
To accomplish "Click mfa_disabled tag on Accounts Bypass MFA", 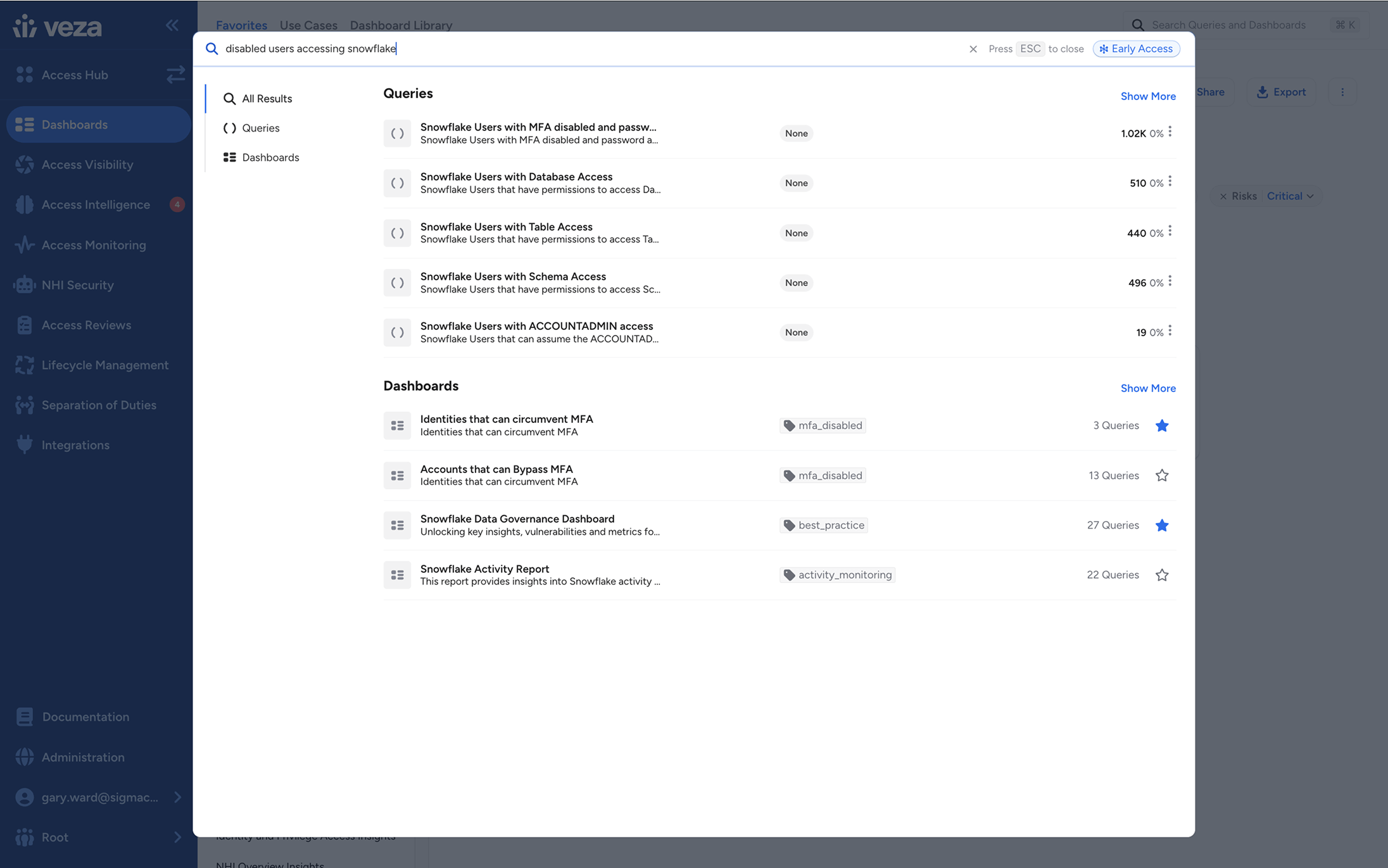I will tap(823, 475).
